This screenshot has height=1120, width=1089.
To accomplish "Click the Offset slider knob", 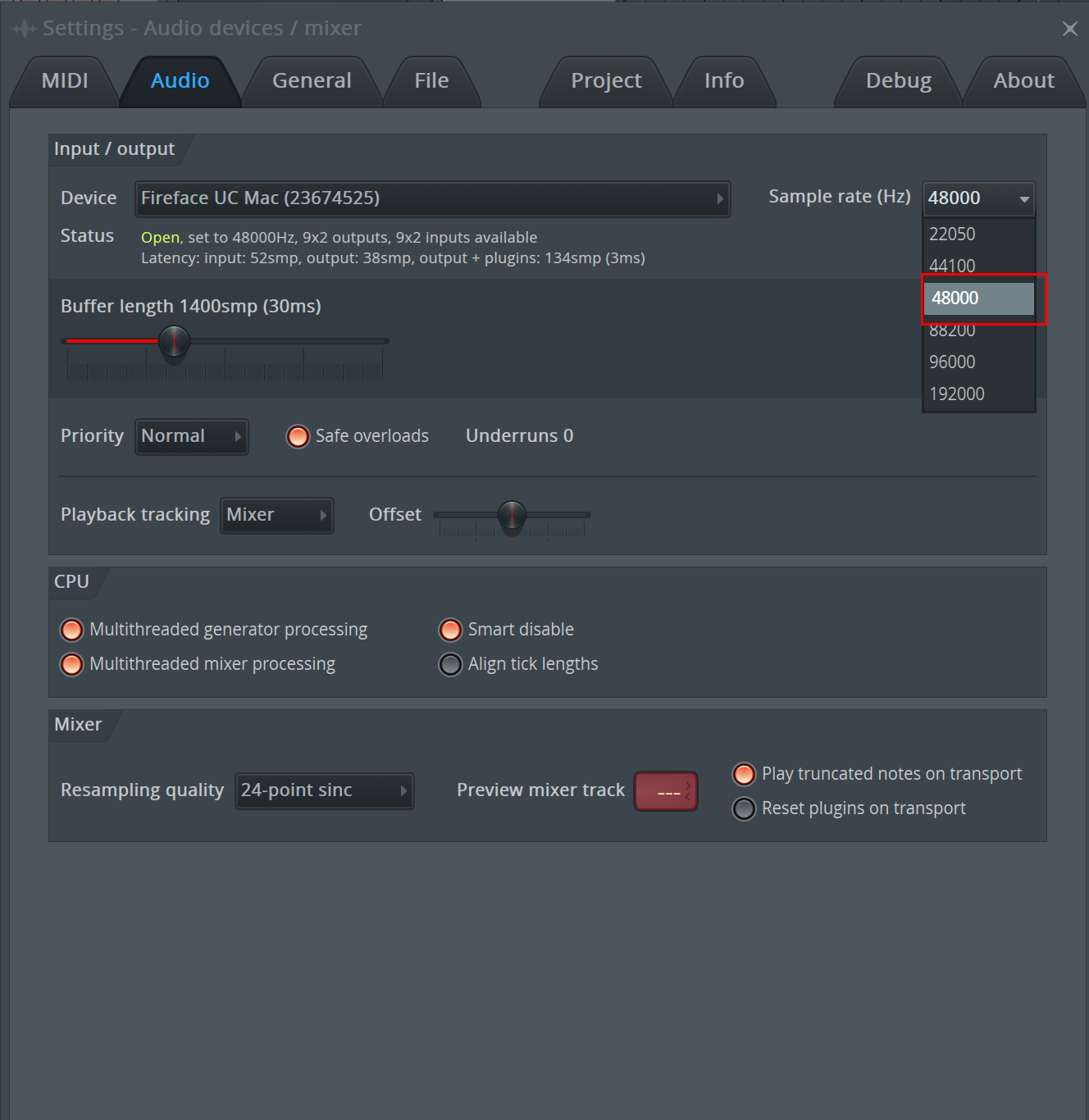I will click(x=512, y=515).
